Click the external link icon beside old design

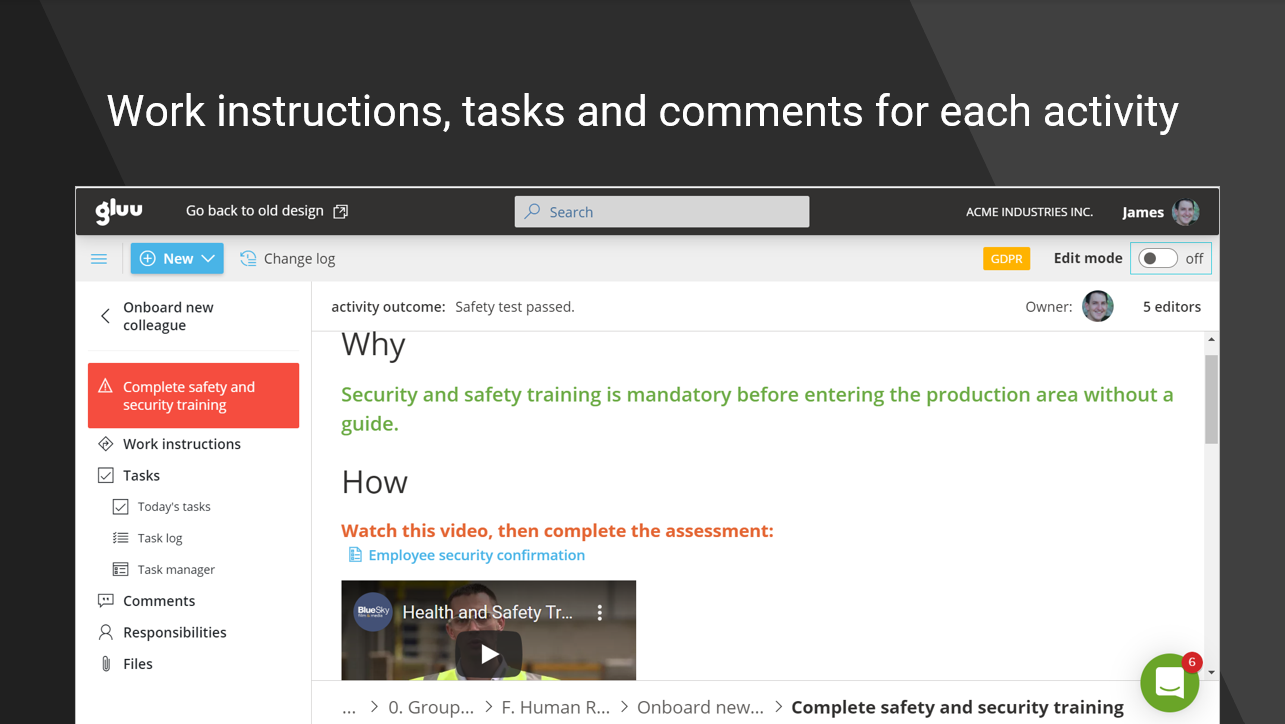point(341,211)
